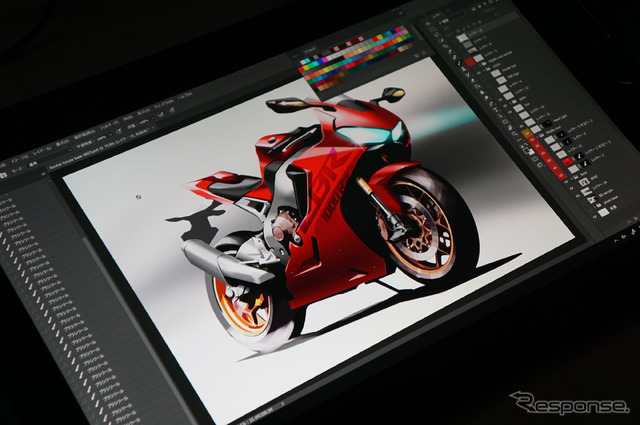Enable airbrush build-up icon in options bar
This screenshot has height=425, width=640.
pos(160,115)
